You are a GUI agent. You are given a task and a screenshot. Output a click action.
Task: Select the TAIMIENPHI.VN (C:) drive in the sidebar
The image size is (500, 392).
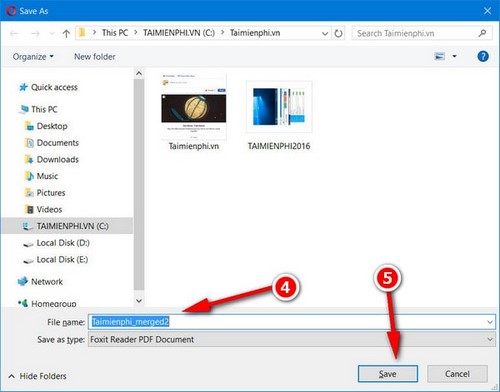pyautogui.click(x=67, y=226)
